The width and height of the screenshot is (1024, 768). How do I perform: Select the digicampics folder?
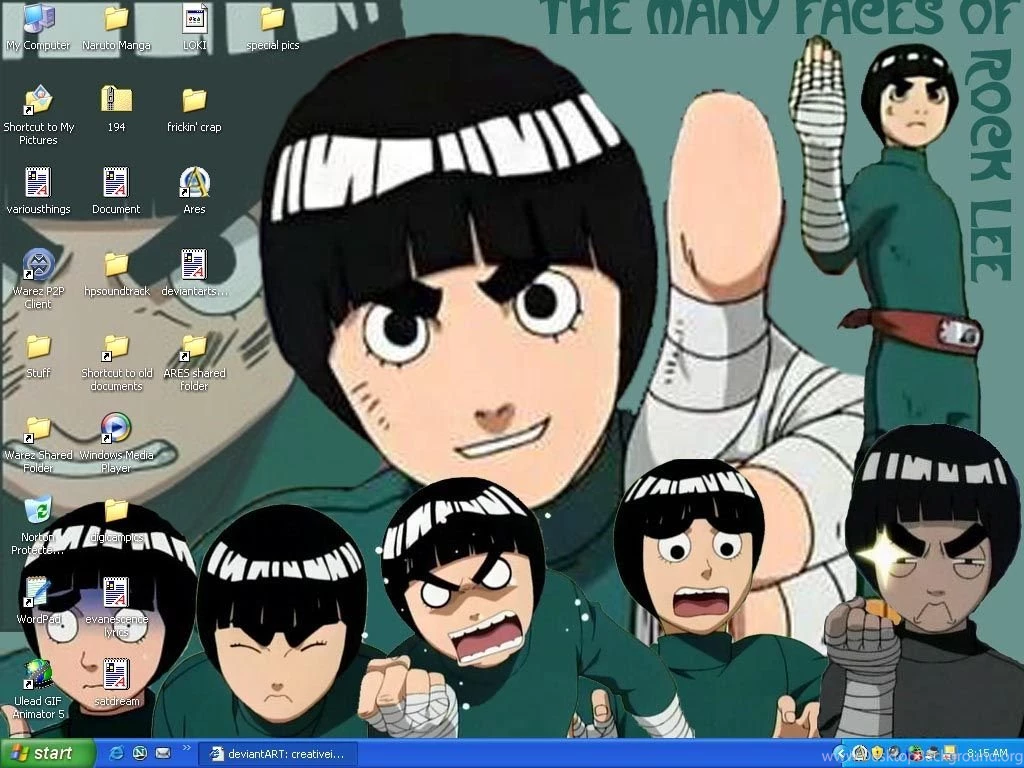click(116, 520)
